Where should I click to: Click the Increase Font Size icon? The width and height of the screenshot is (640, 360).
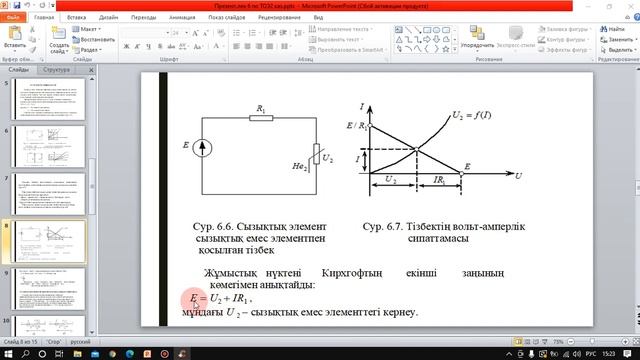196,33
